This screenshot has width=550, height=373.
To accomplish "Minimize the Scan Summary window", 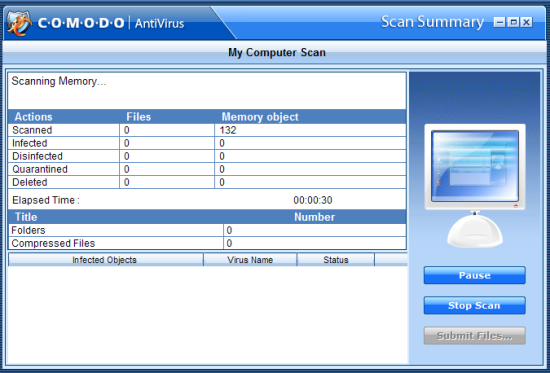I will tap(499, 22).
